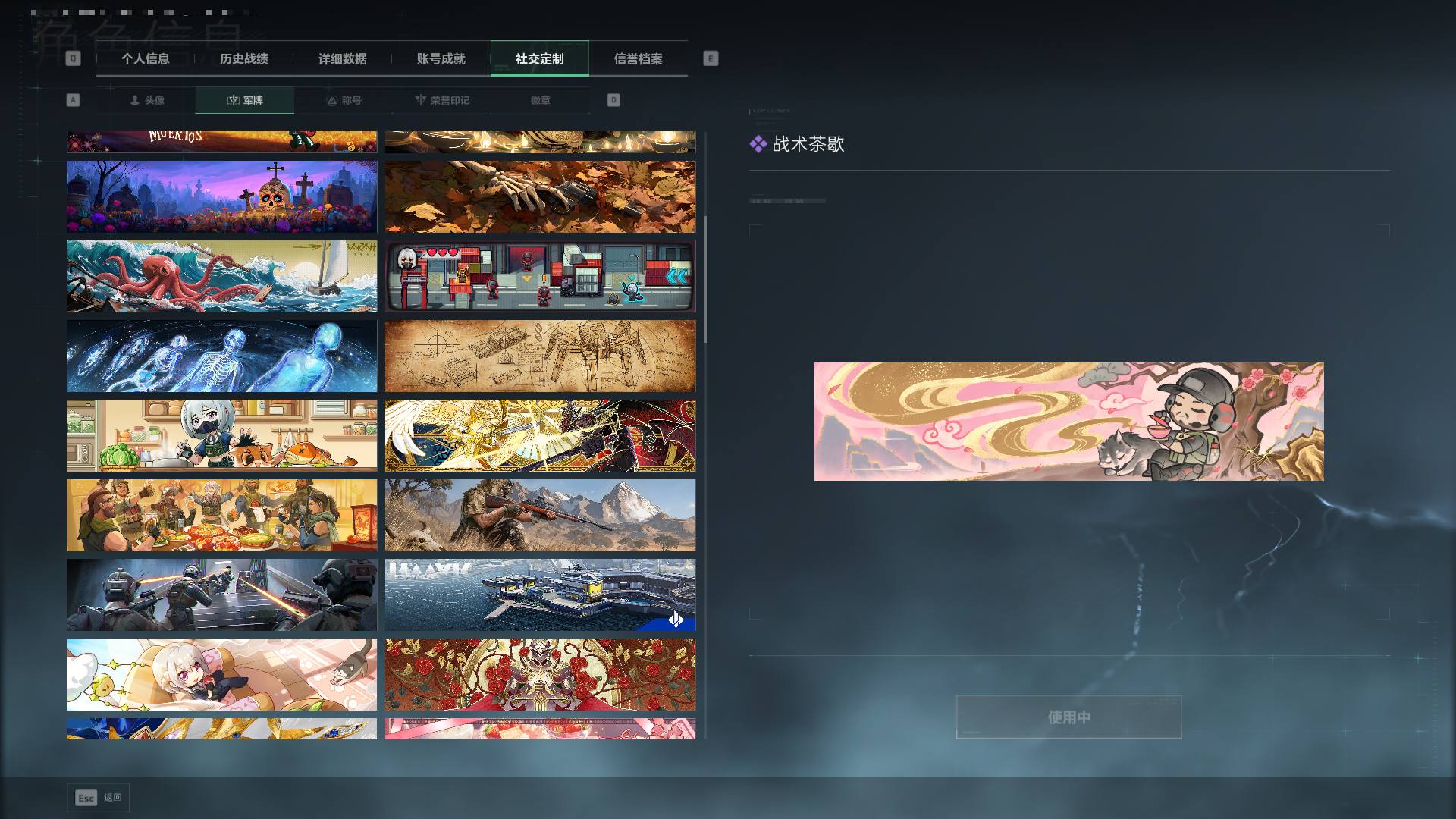1456x819 pixels.
Task: Select the 社交定制 tab
Action: 540,58
